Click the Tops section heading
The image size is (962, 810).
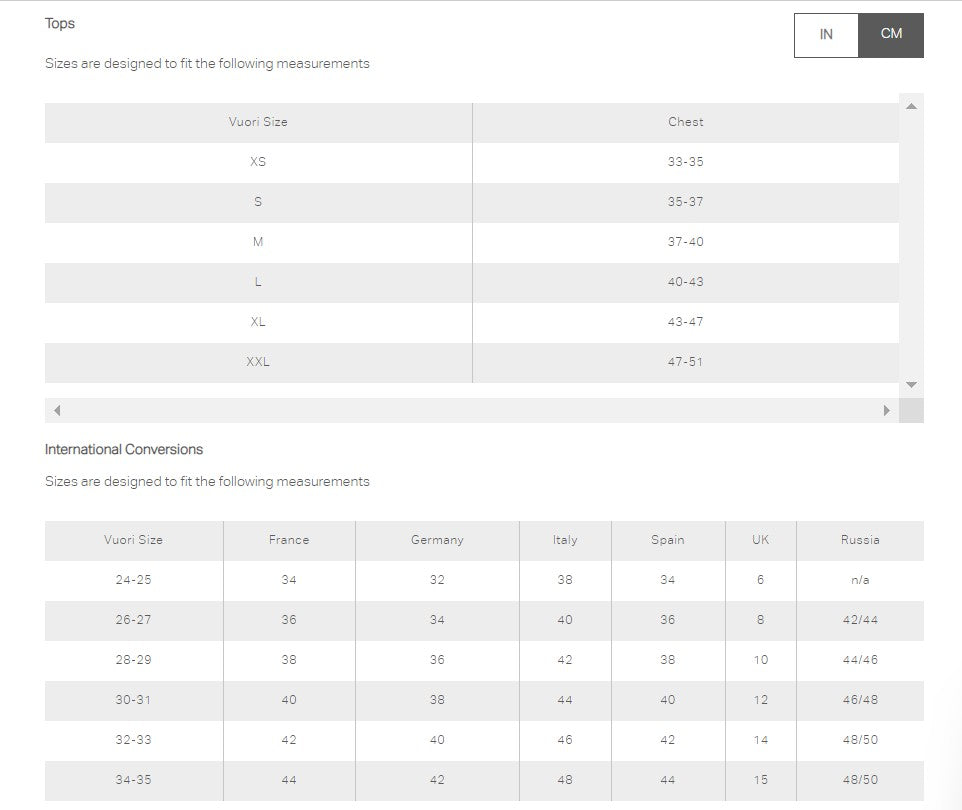60,23
